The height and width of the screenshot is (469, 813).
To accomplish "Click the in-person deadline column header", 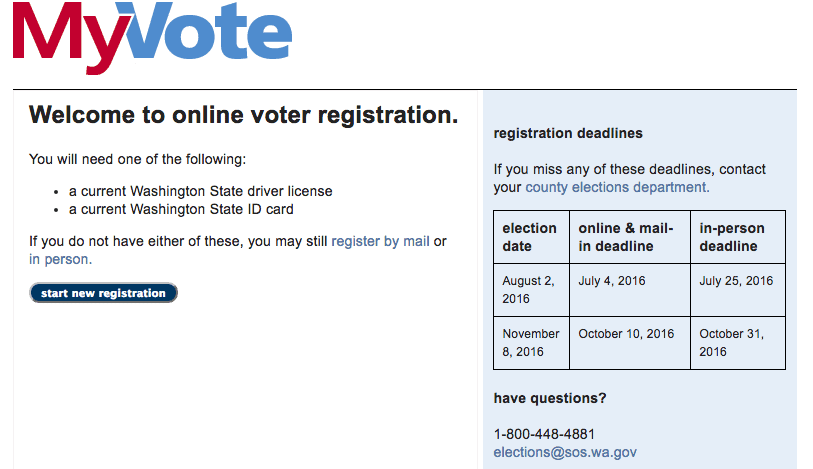I will pyautogui.click(x=738, y=237).
